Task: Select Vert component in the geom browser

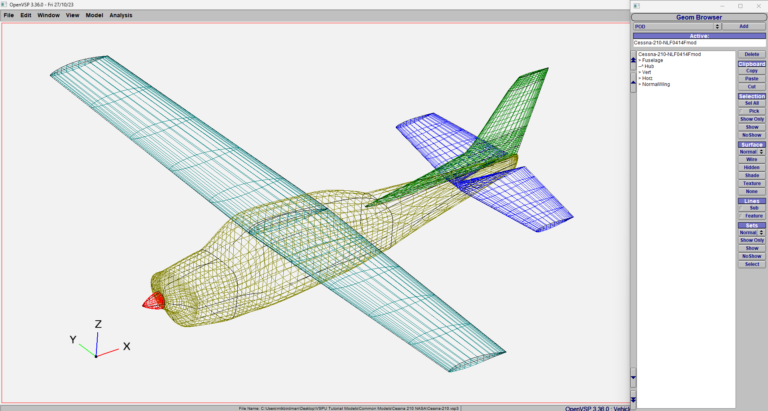Action: 649,72
